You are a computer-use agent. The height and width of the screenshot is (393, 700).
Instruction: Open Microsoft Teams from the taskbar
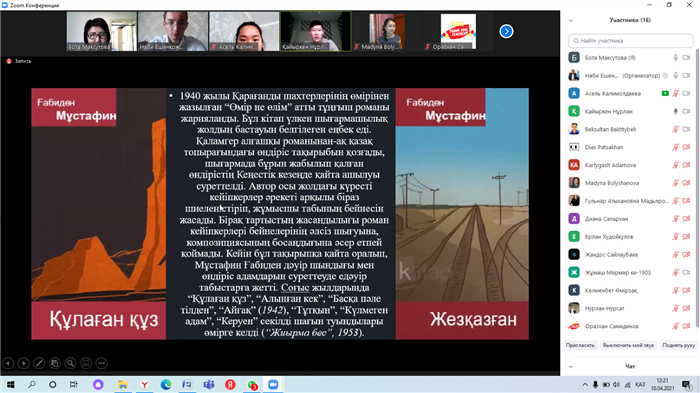pos(208,385)
